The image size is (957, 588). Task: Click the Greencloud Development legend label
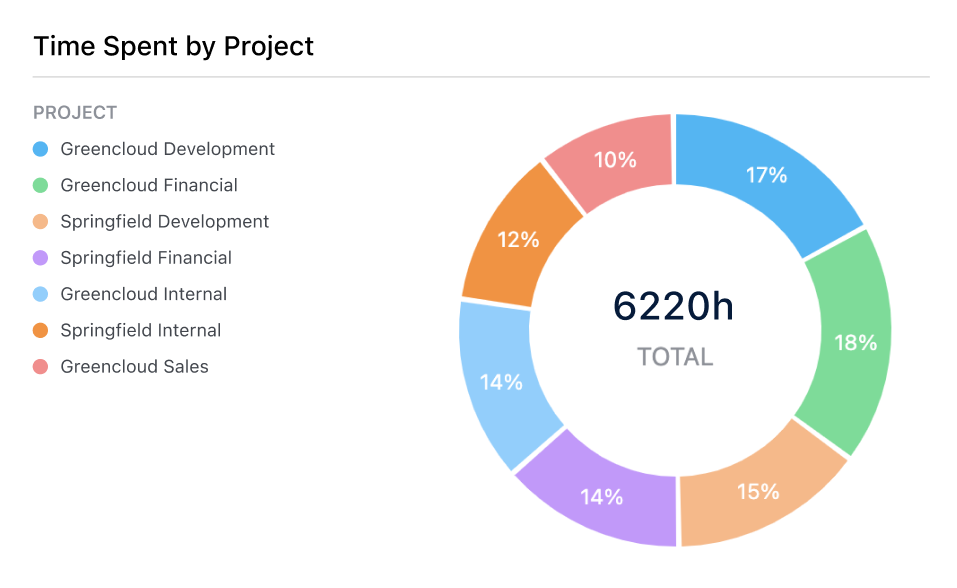coord(167,149)
